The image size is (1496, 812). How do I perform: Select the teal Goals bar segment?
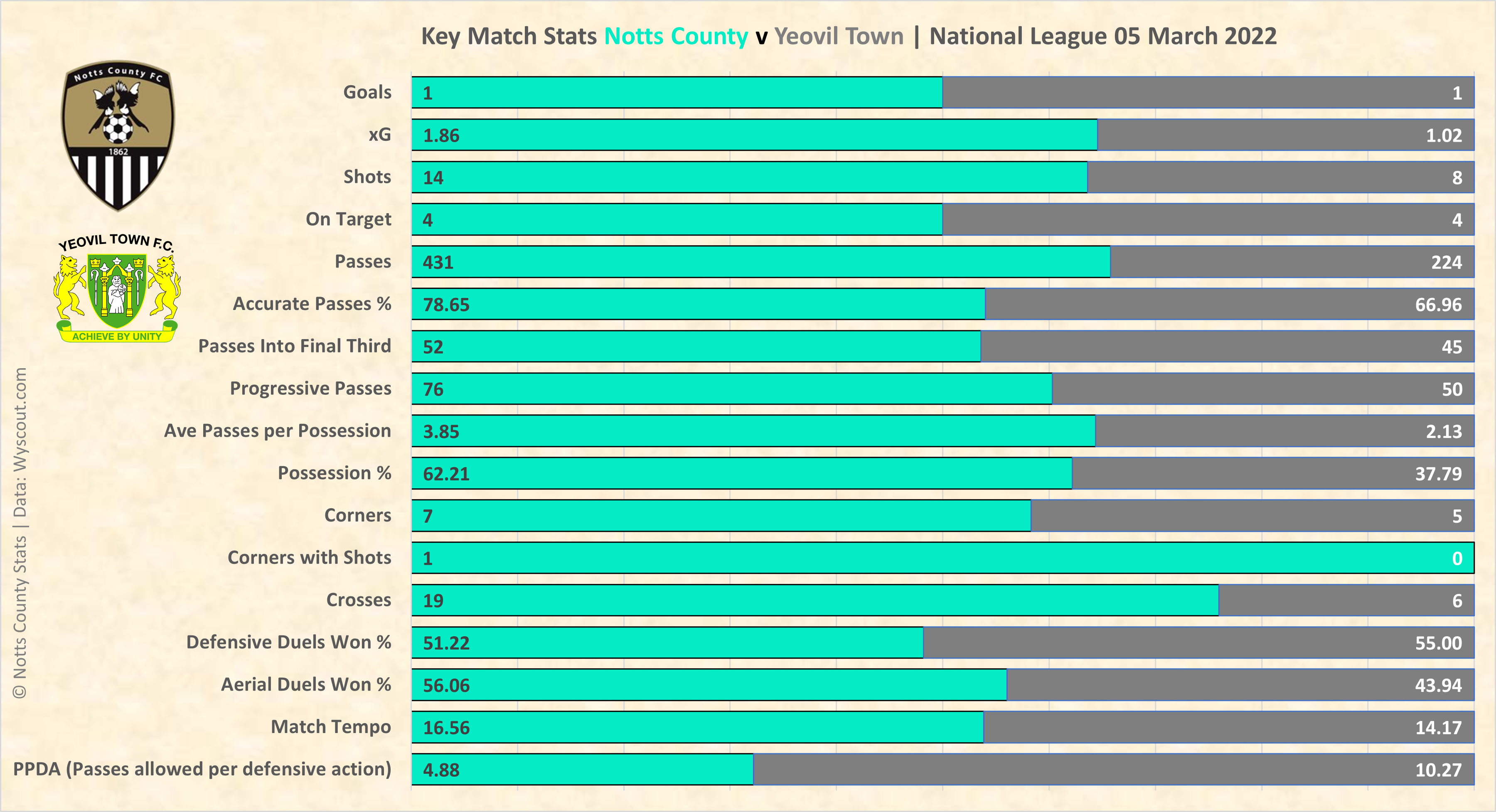pyautogui.click(x=677, y=93)
